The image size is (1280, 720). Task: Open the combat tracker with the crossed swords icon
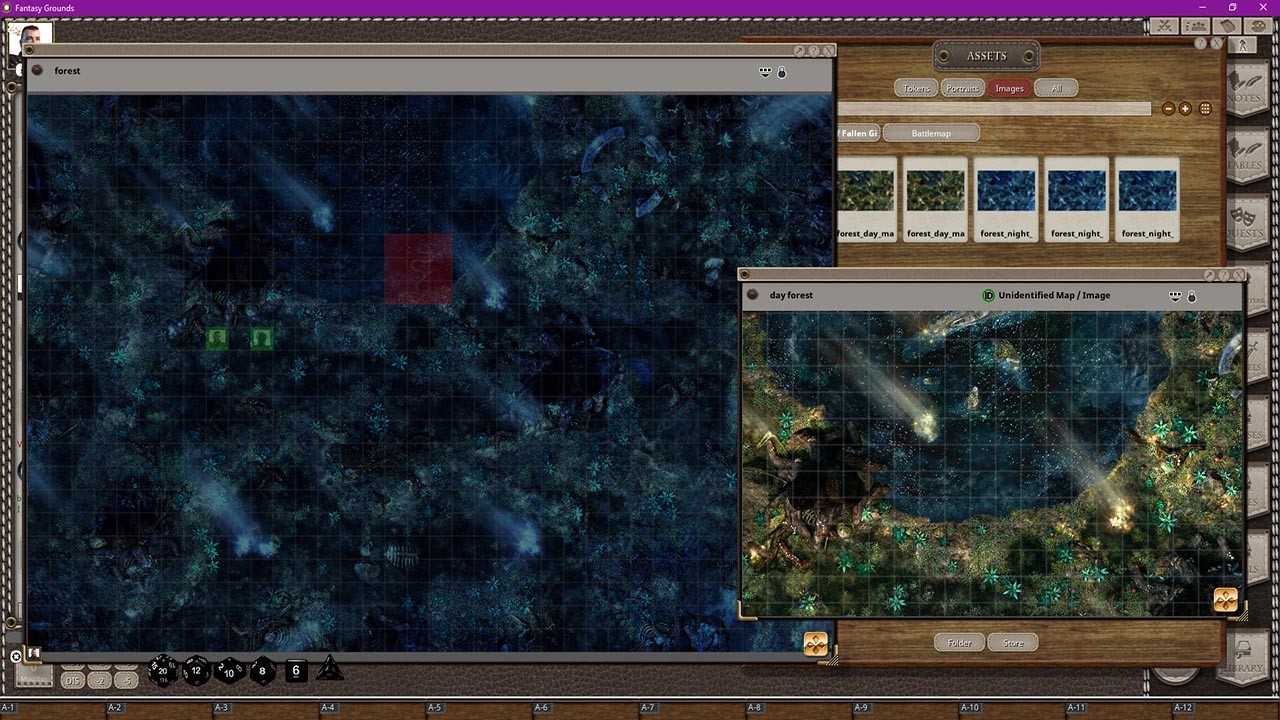point(1163,26)
